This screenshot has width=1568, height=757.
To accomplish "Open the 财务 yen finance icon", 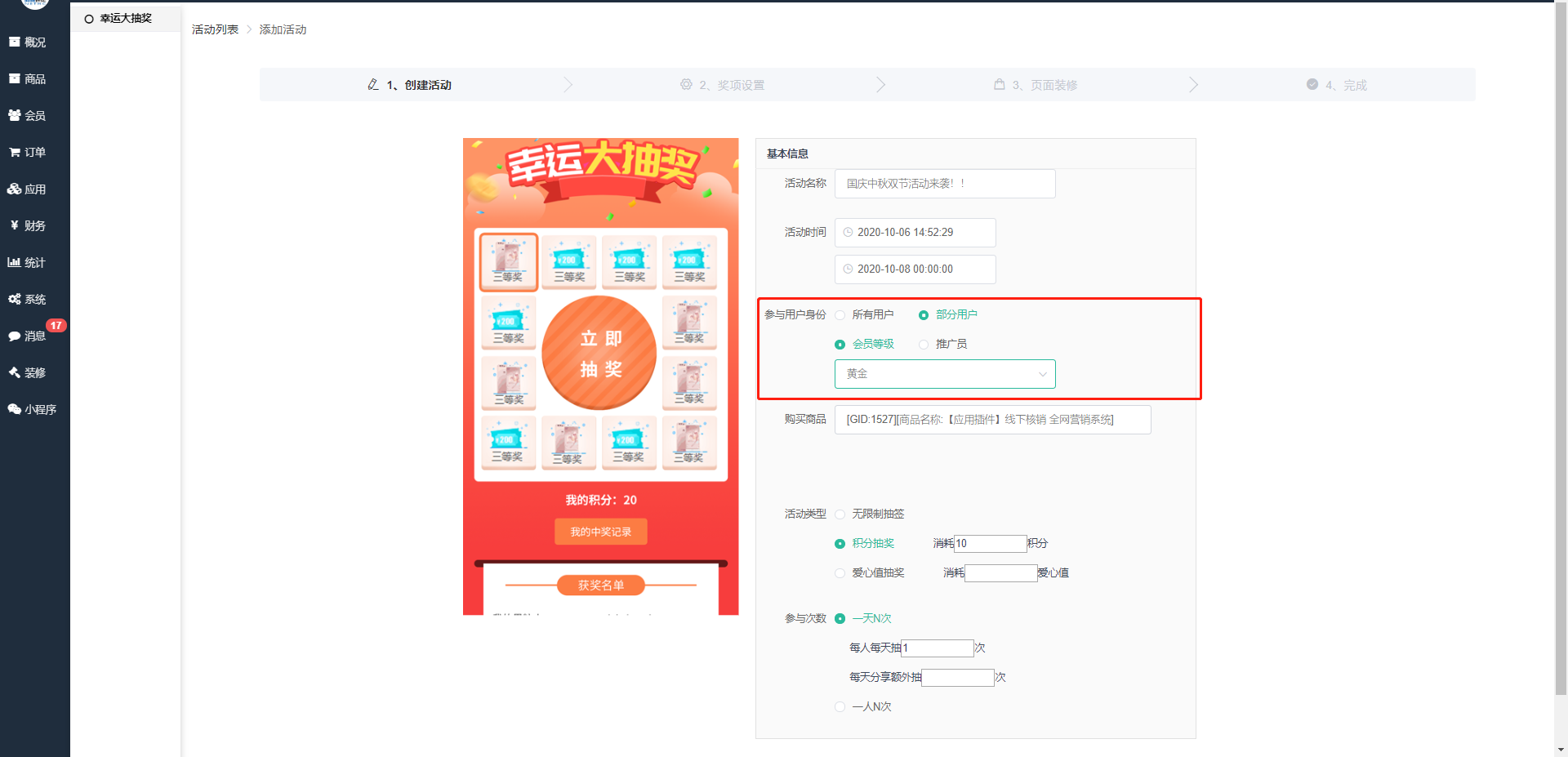I will (15, 225).
